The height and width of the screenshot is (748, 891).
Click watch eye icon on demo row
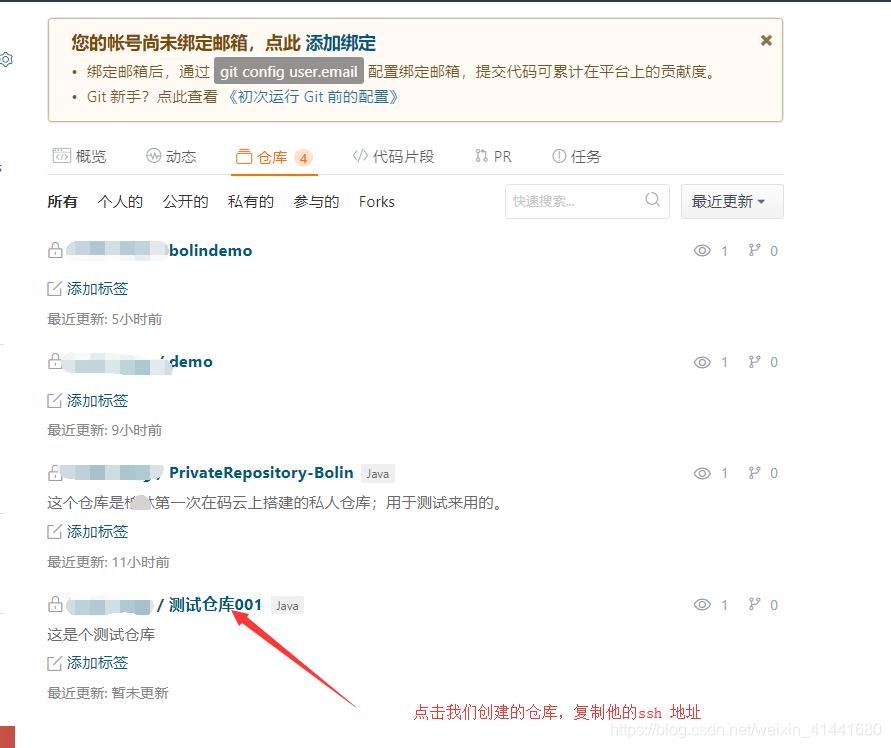tap(702, 362)
